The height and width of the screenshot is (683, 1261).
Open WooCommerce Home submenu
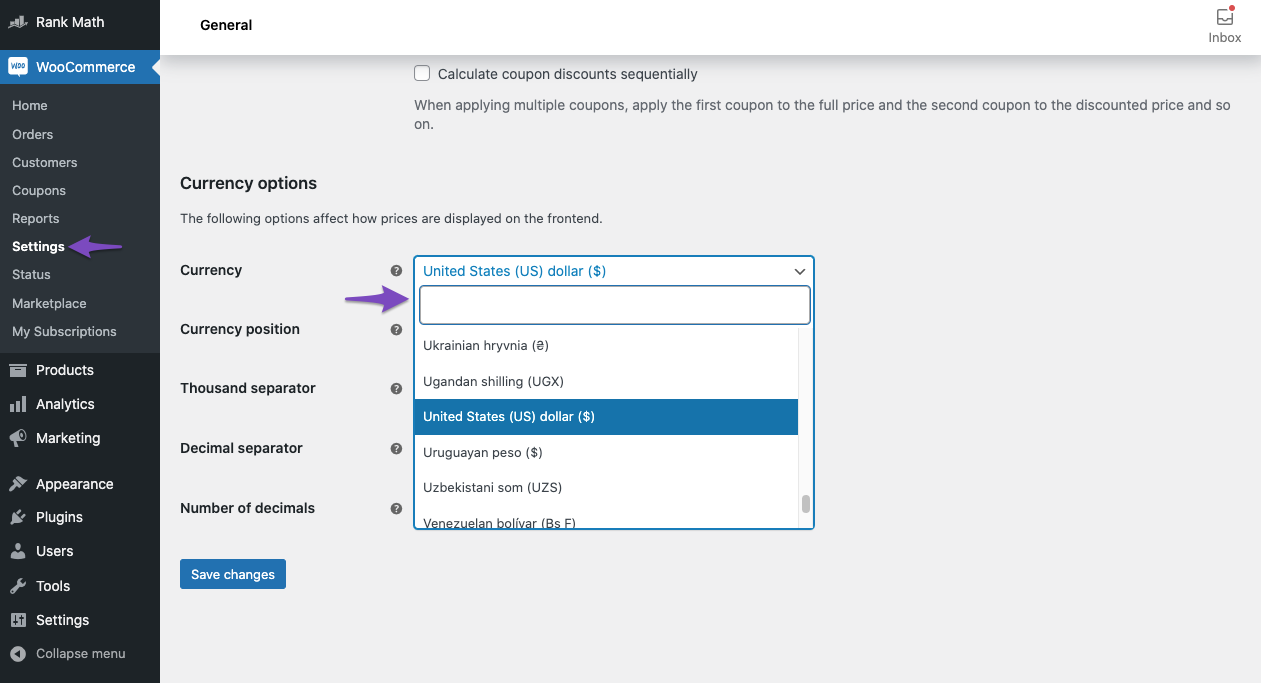(x=30, y=105)
